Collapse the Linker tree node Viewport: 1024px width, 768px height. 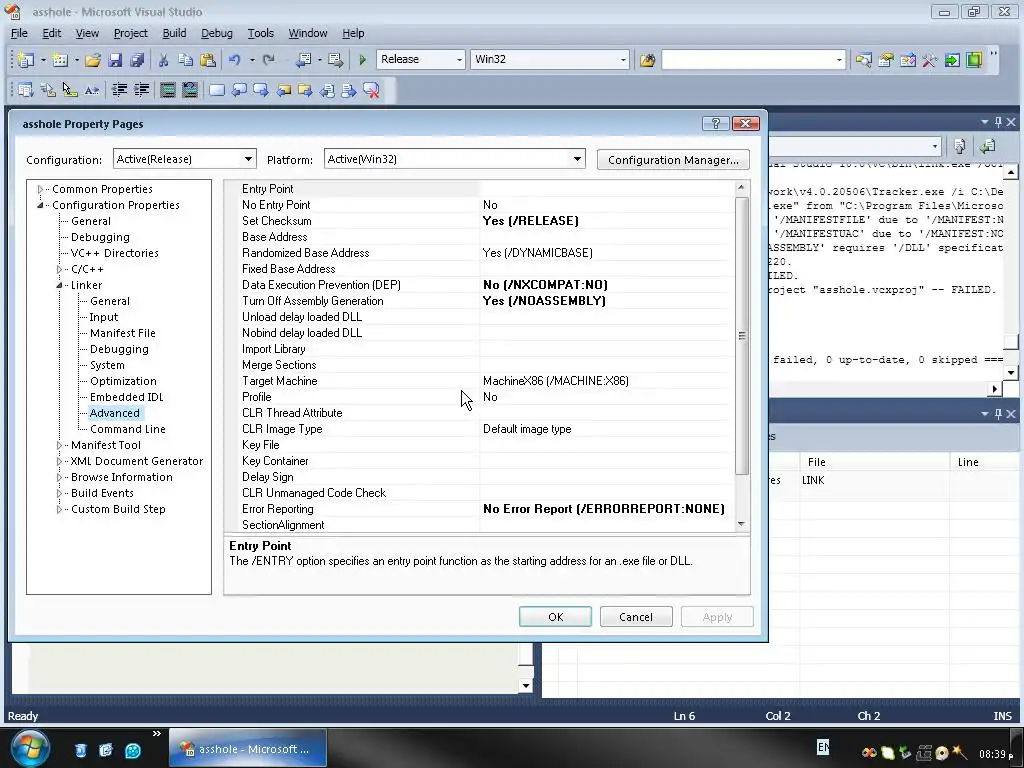tap(59, 285)
